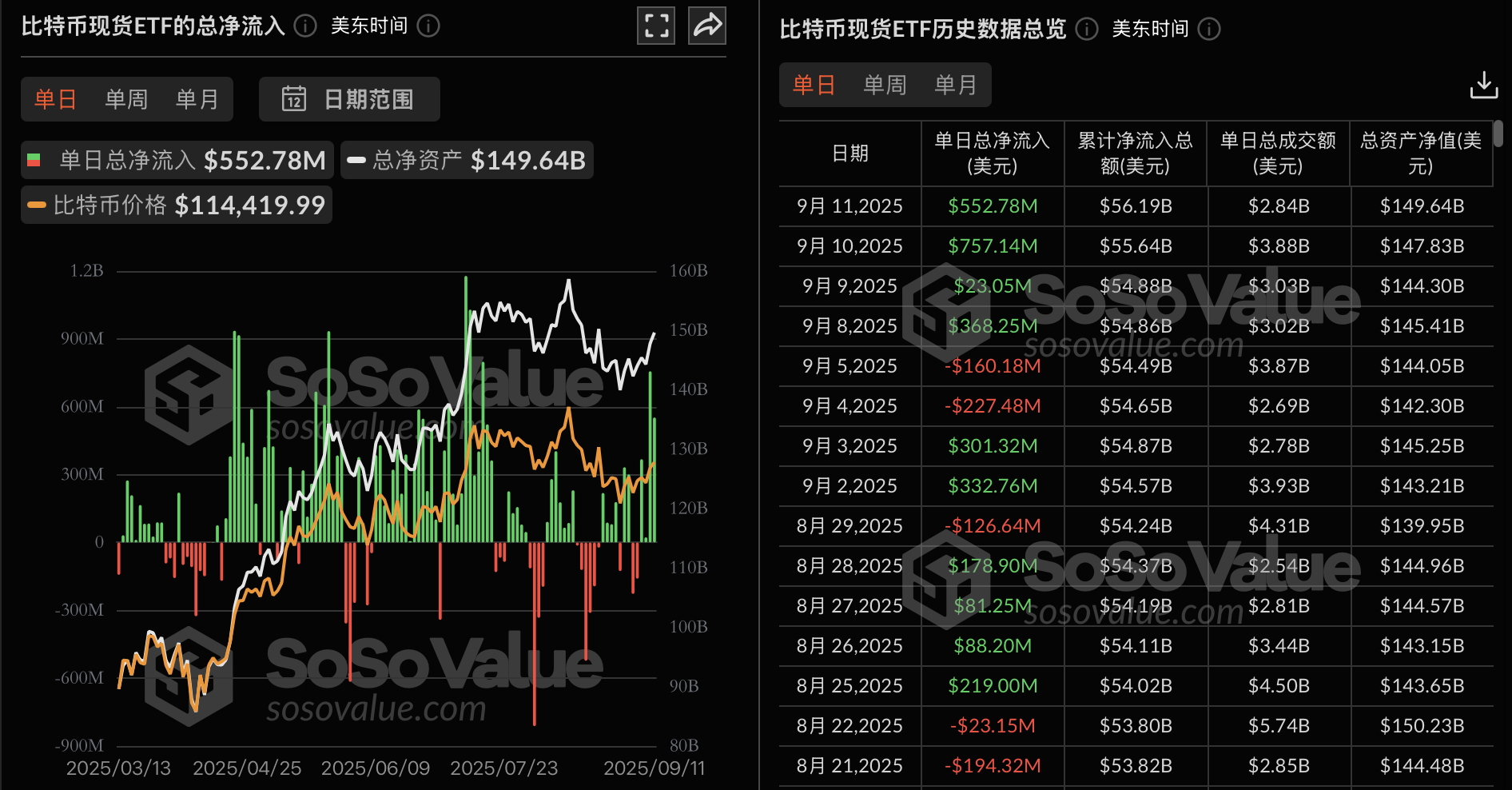Toggle 比特币价格 series in chart legend
The image size is (1512, 790).
pyautogui.click(x=177, y=205)
